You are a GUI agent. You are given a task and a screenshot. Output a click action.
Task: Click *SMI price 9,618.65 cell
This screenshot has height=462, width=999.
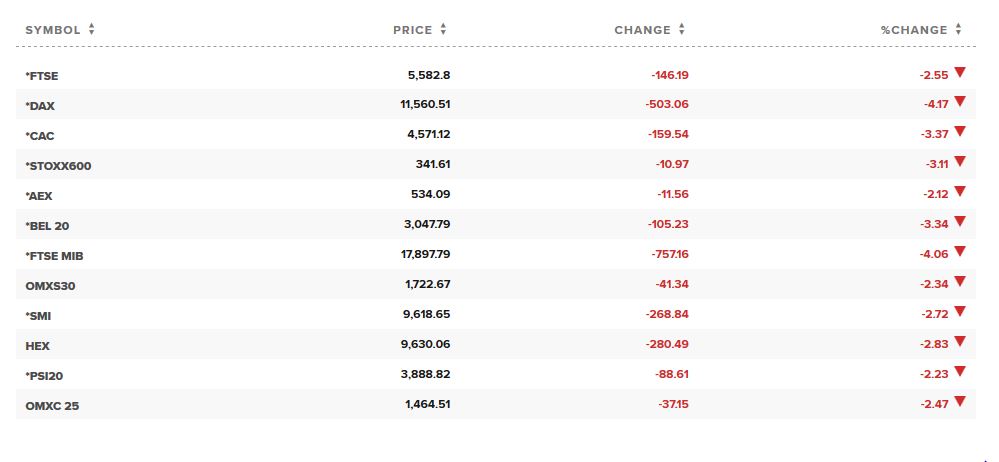tap(428, 314)
